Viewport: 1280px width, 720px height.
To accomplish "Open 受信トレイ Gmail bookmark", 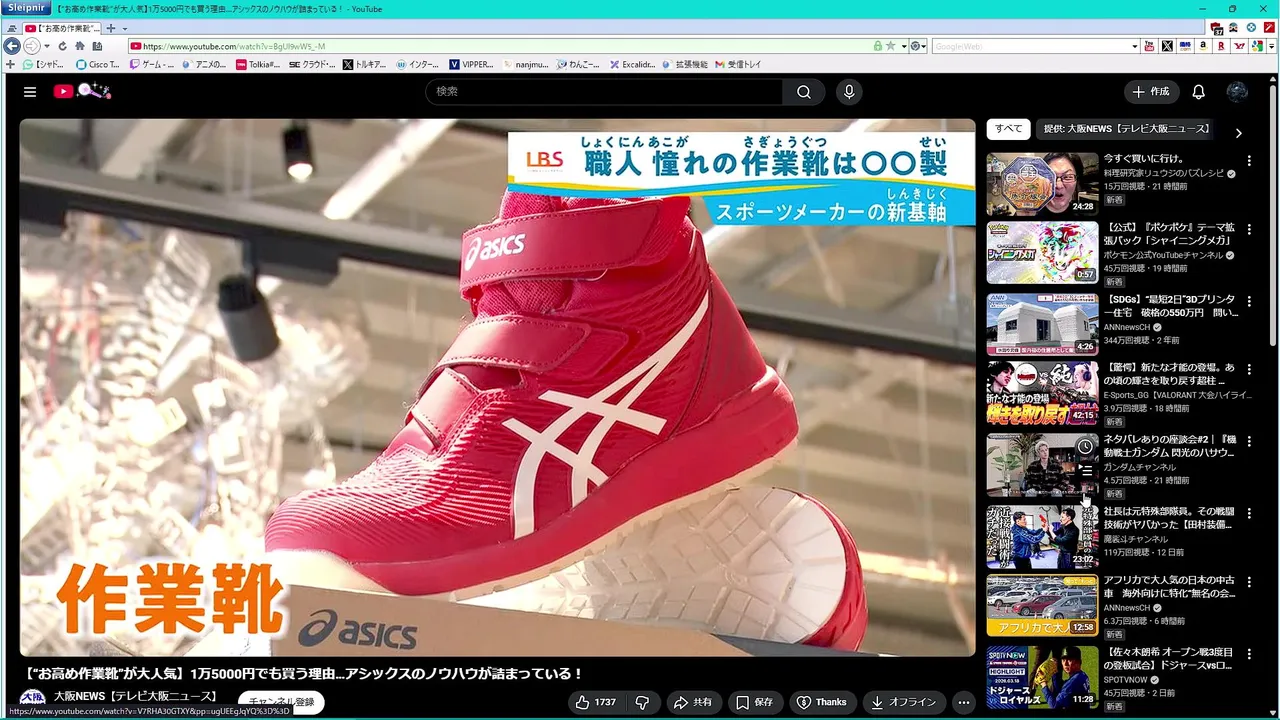I will [x=738, y=64].
